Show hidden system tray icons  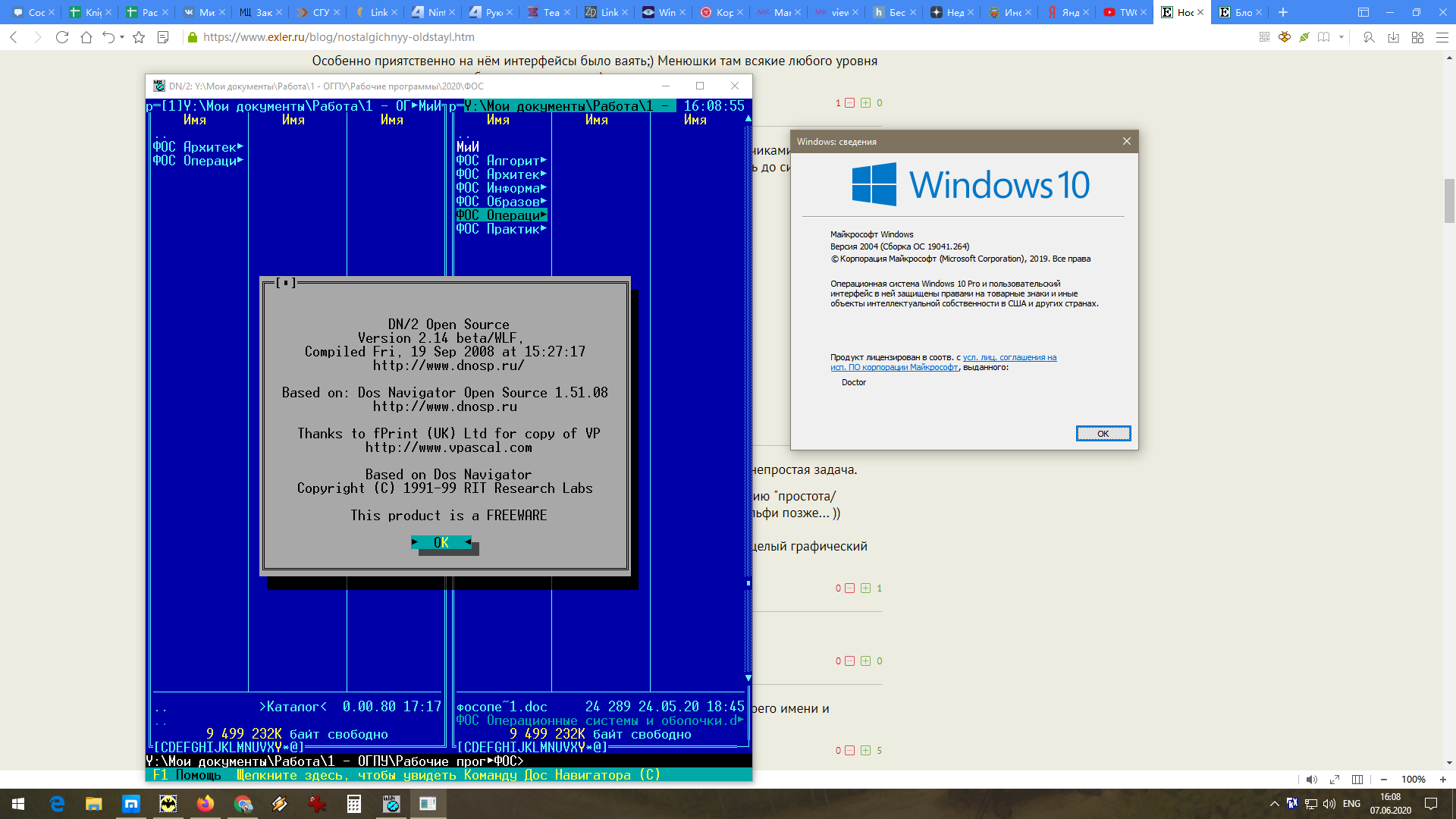pyautogui.click(x=1275, y=804)
